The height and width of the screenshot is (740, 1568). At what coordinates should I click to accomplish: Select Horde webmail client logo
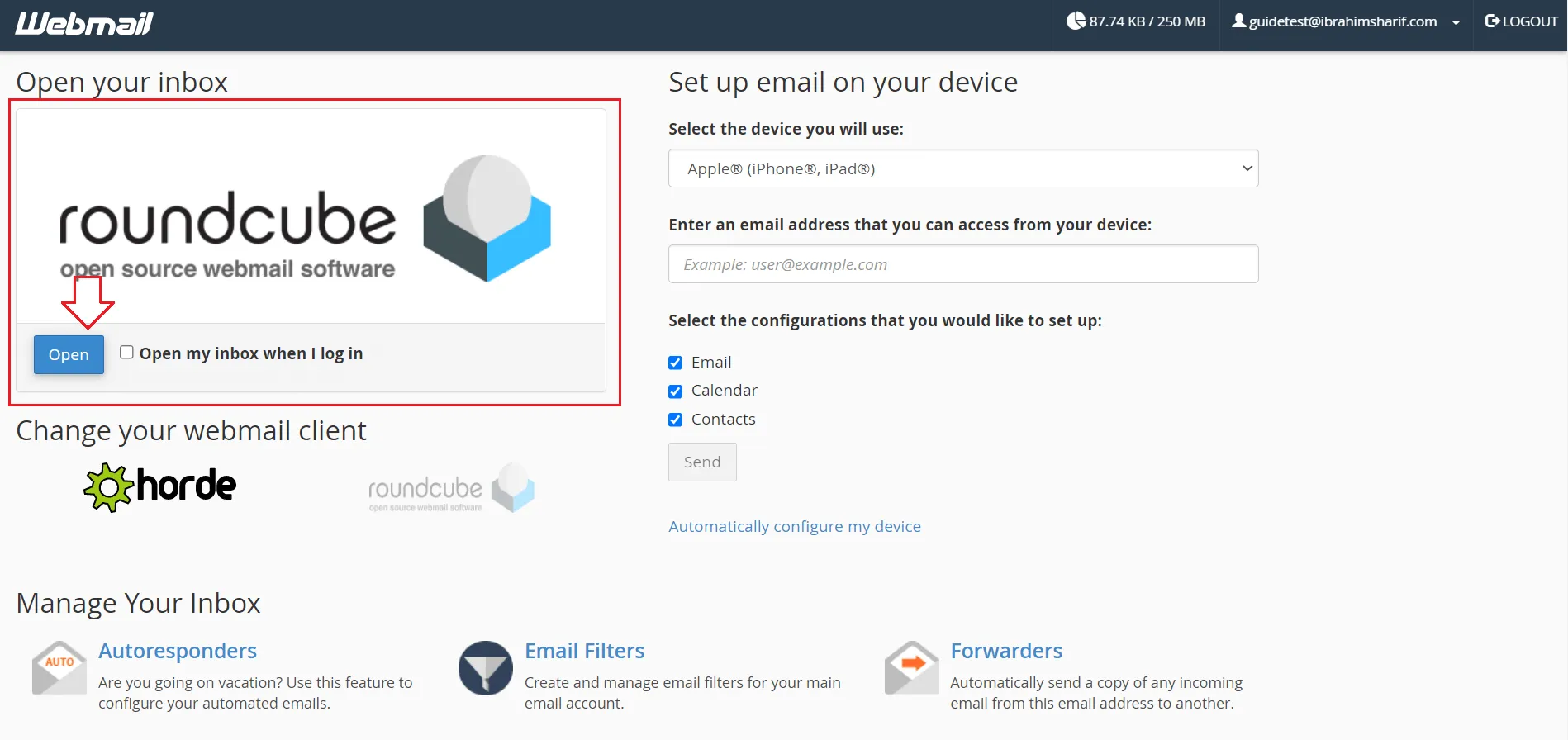click(x=160, y=487)
